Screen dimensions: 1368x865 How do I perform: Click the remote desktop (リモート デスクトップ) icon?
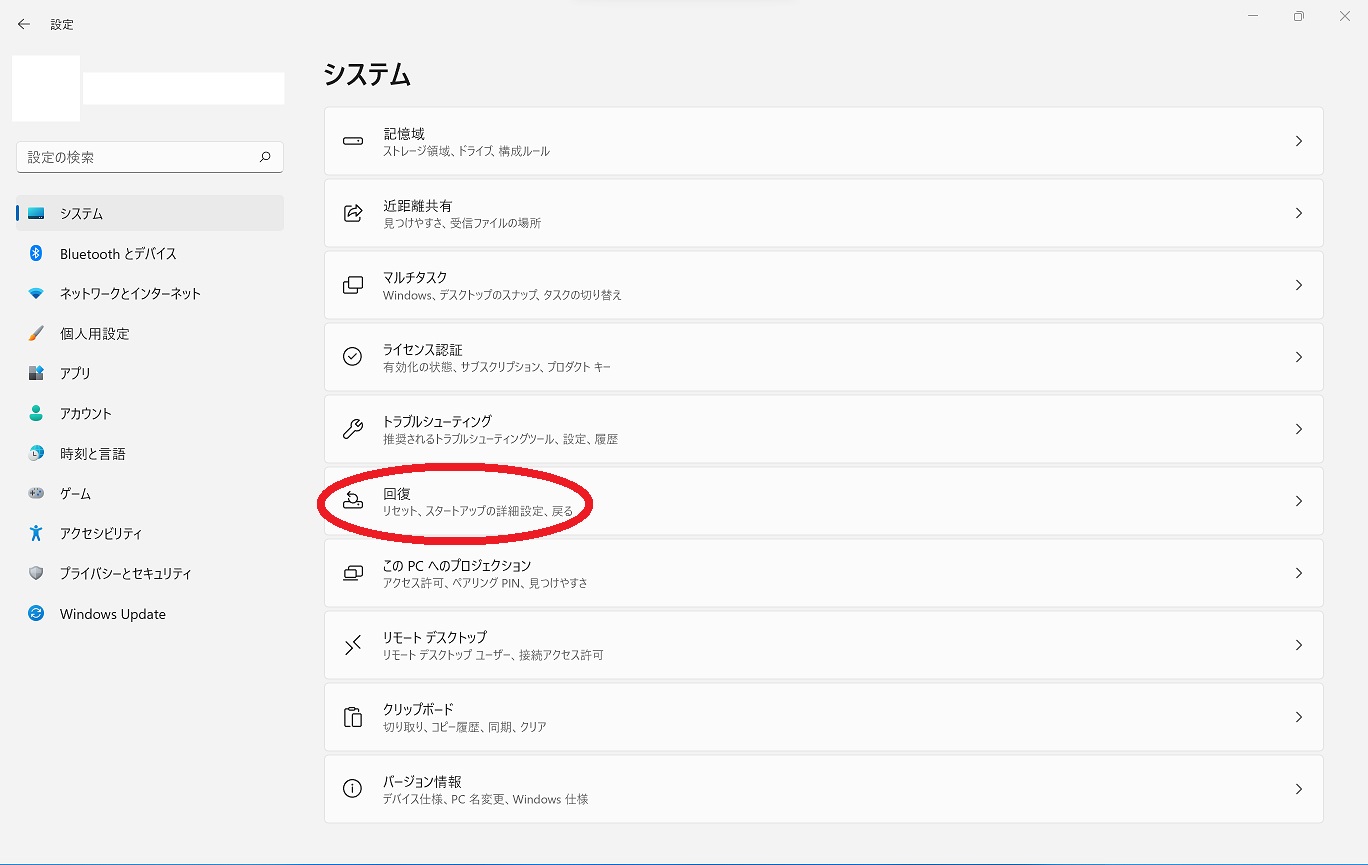352,645
